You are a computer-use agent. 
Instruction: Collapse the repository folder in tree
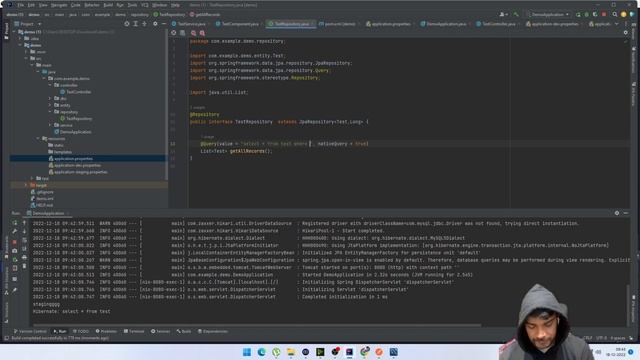(50, 112)
